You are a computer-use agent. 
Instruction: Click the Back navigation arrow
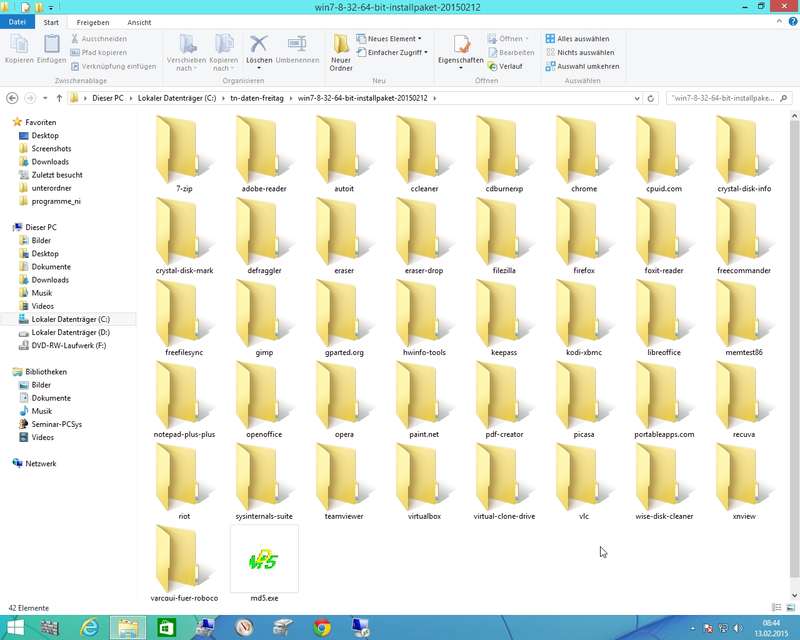(x=13, y=99)
